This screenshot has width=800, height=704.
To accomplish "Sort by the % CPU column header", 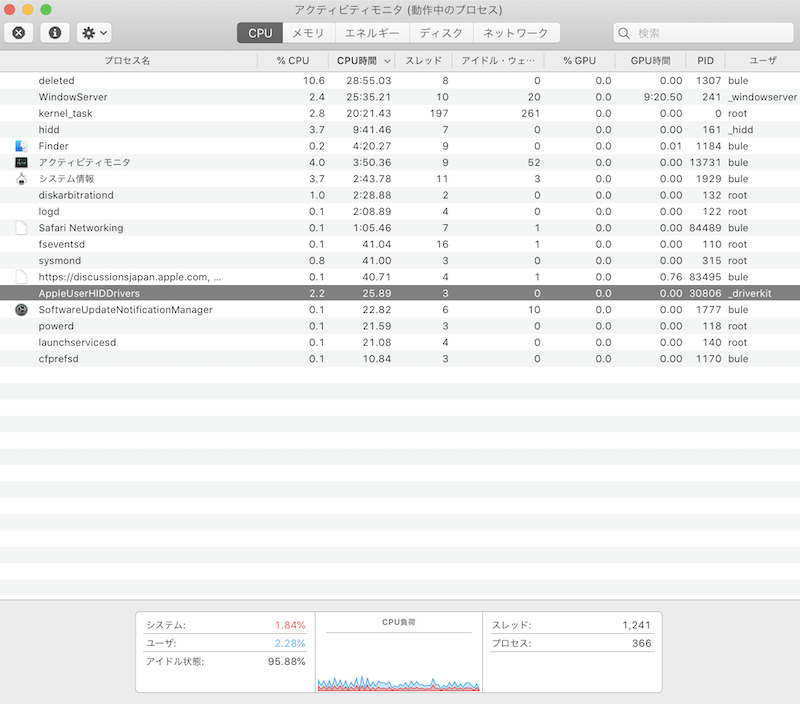I will [x=292, y=61].
